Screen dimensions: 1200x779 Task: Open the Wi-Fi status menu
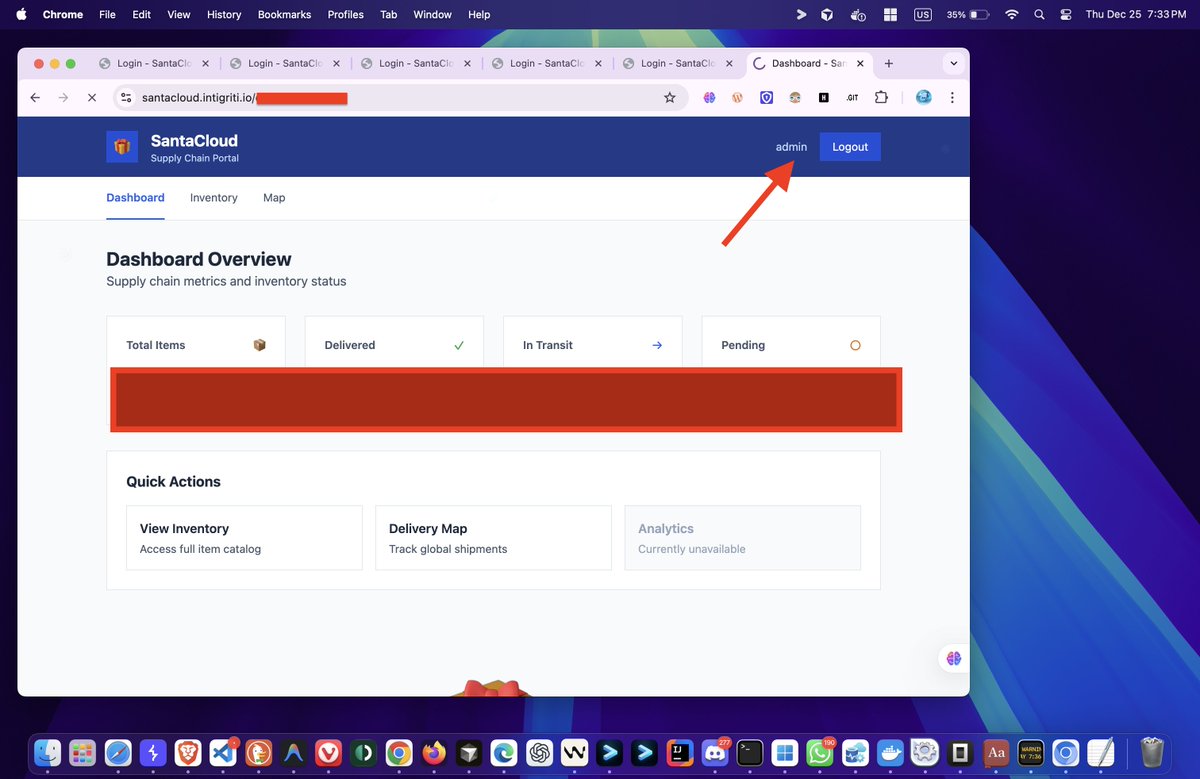[x=1012, y=15]
